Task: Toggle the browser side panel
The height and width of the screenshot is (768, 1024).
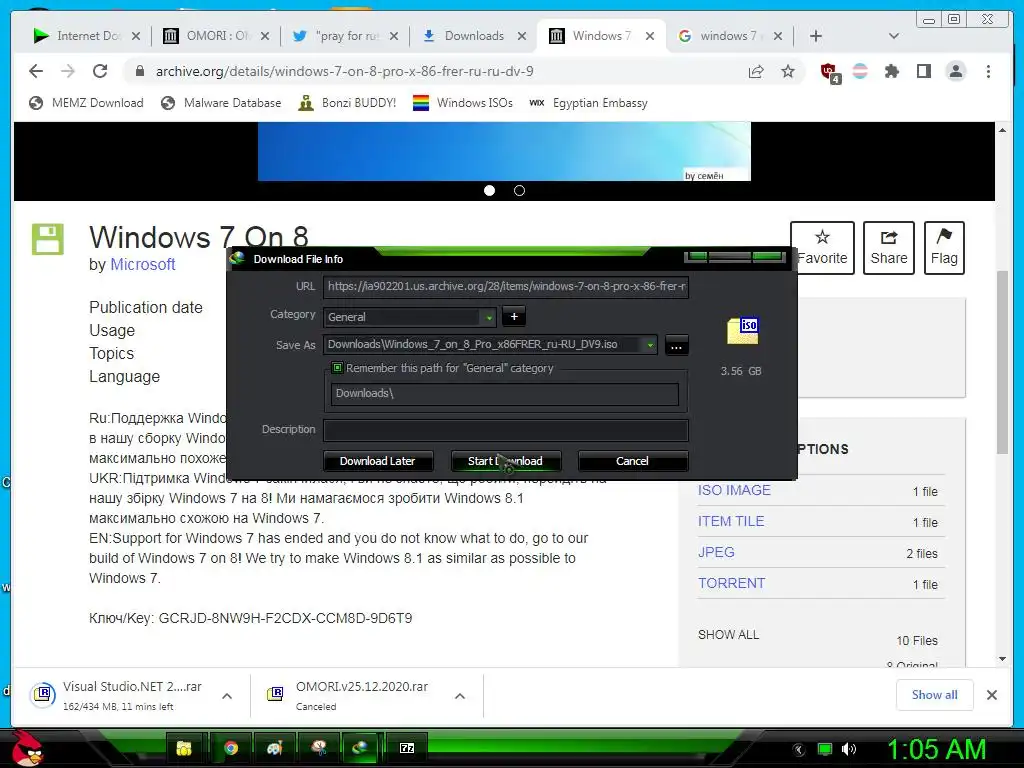Action: click(x=923, y=71)
